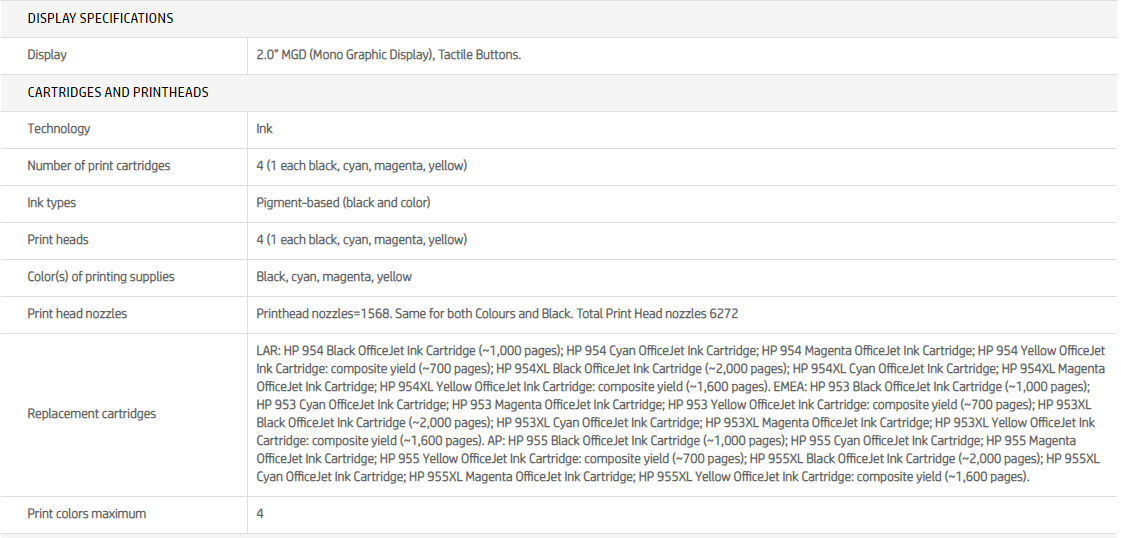This screenshot has height=538, width=1121.
Task: Click the Black, cyan, magenta, yellow value
Action: (334, 277)
